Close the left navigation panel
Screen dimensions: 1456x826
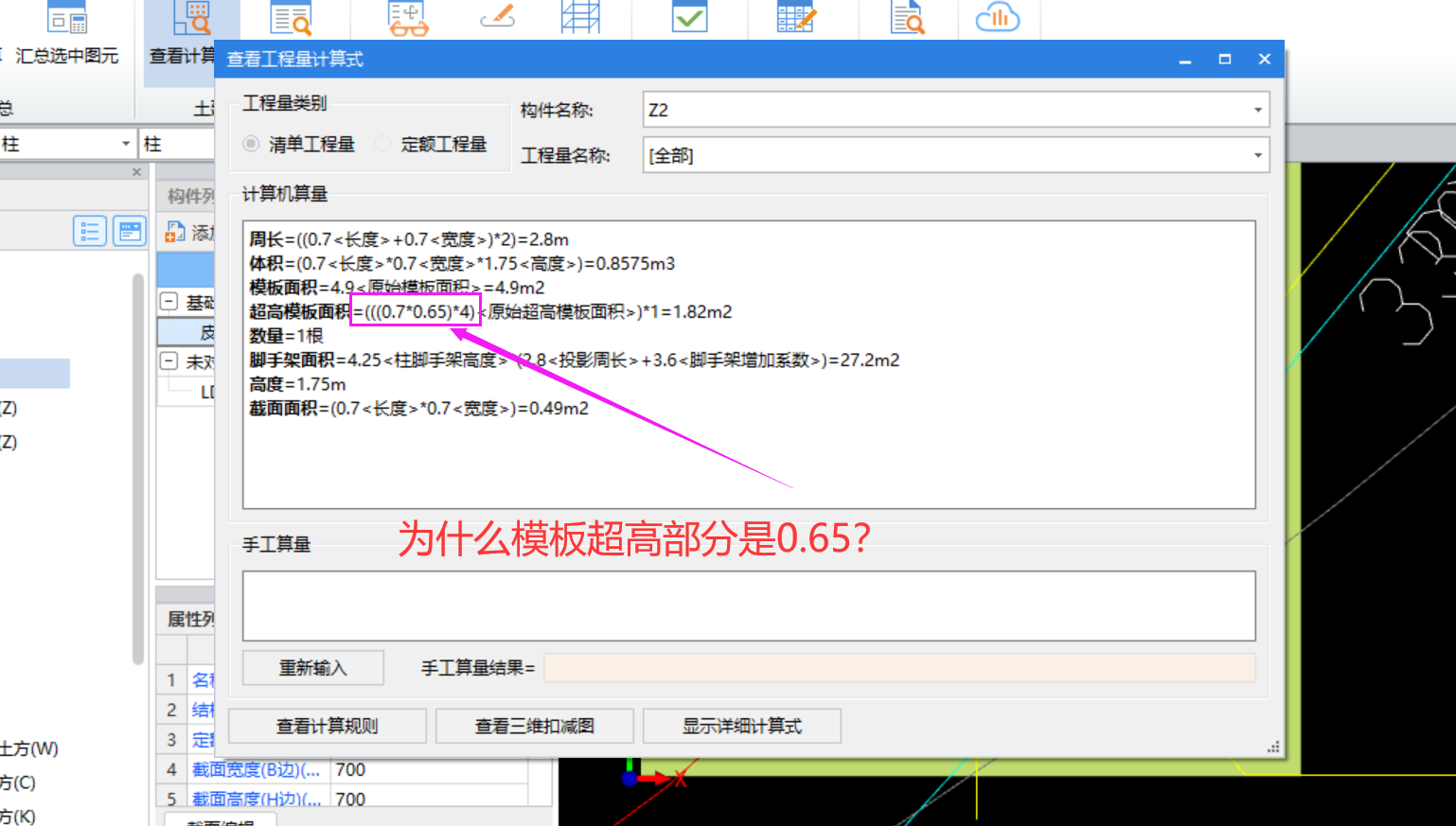[136, 172]
